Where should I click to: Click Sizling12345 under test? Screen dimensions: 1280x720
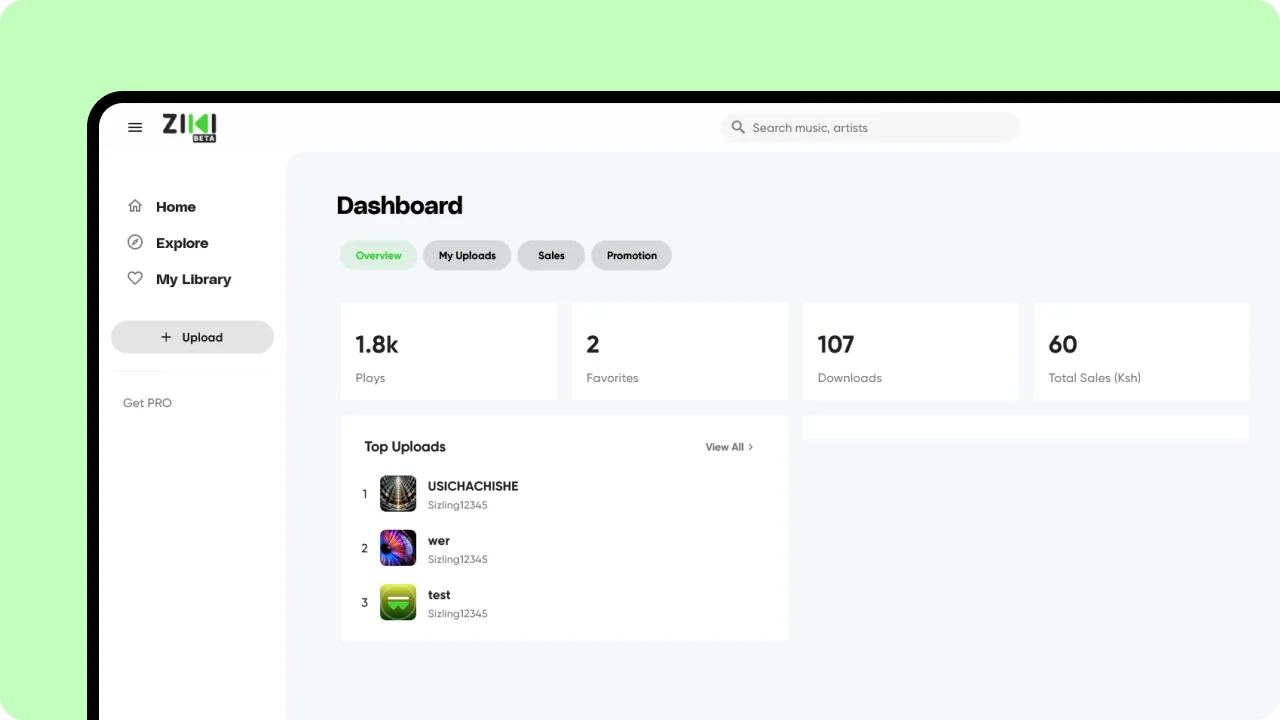pyautogui.click(x=458, y=613)
